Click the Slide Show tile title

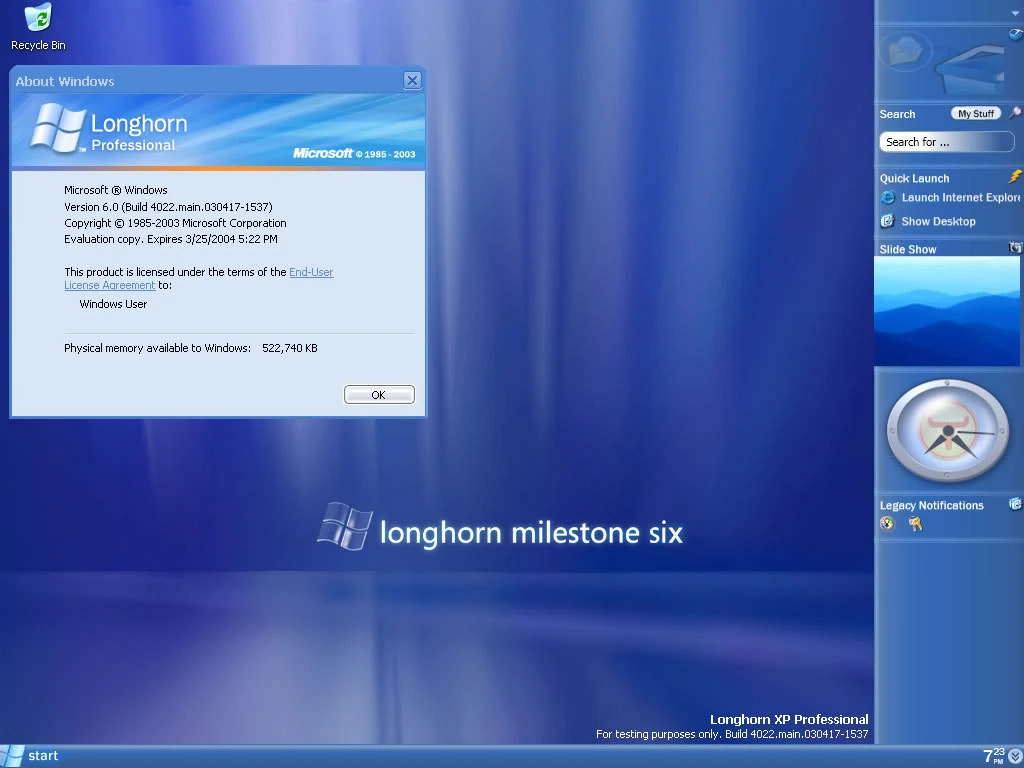[908, 249]
